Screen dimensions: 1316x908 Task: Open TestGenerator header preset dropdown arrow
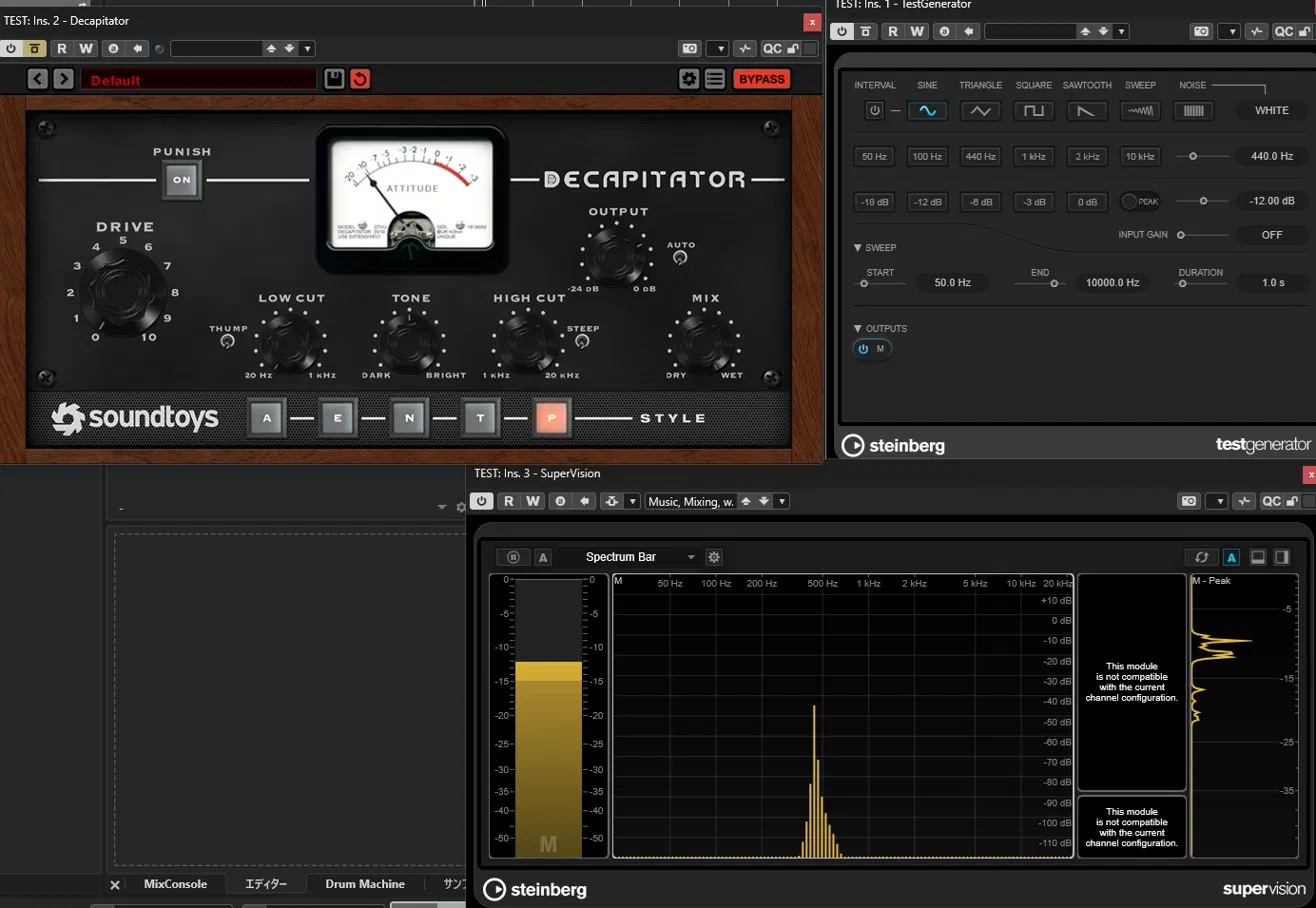click(x=1122, y=31)
